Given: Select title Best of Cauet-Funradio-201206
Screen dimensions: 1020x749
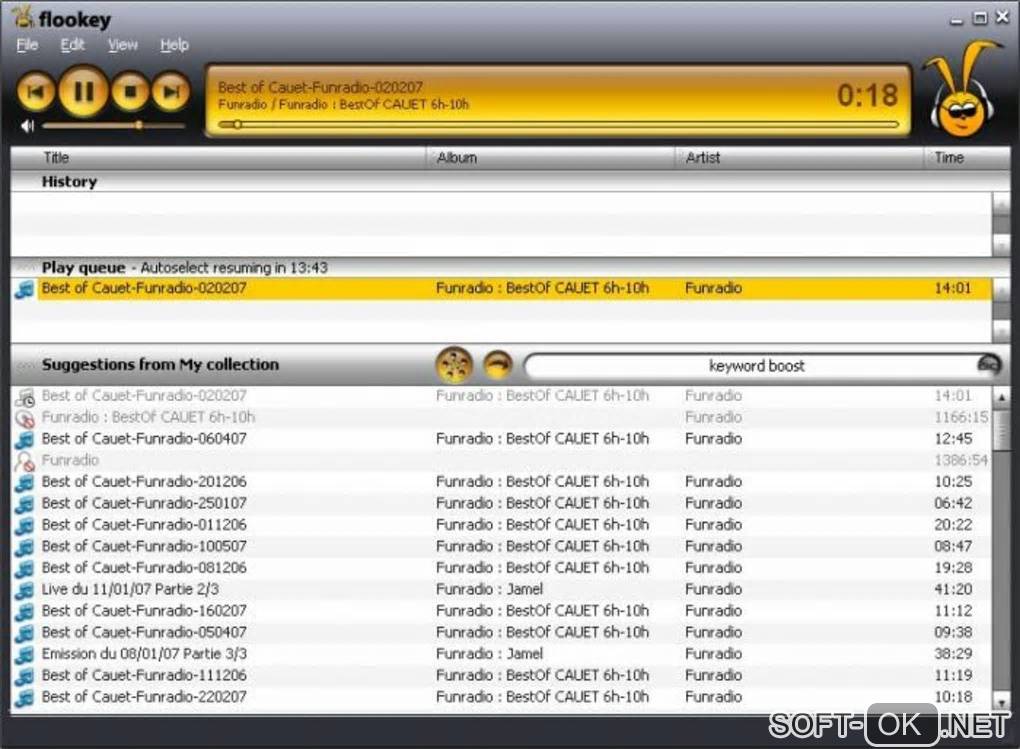Looking at the screenshot, I should pos(144,482).
